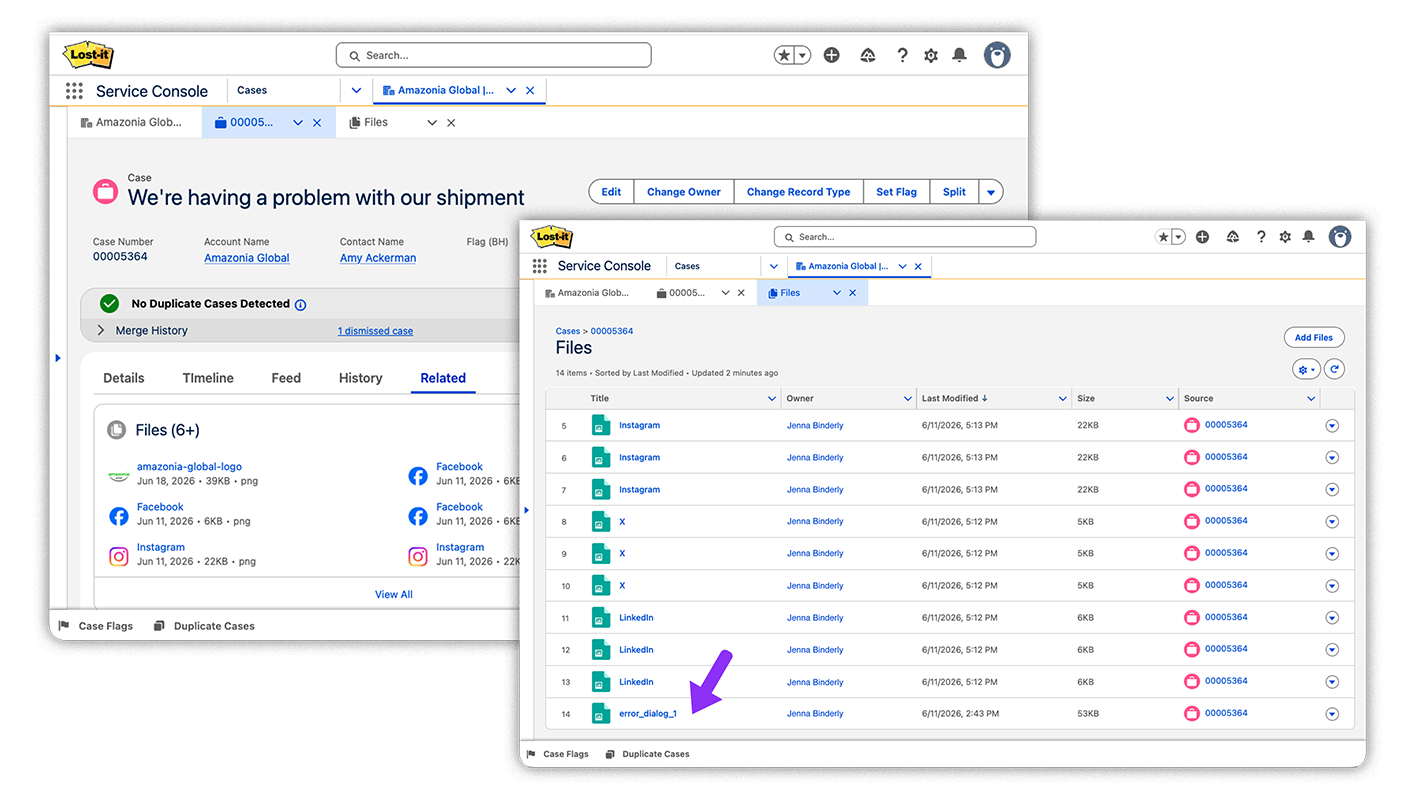This screenshot has height=800, width=1416.
Task: Click the search field in the back window
Action: (x=493, y=55)
